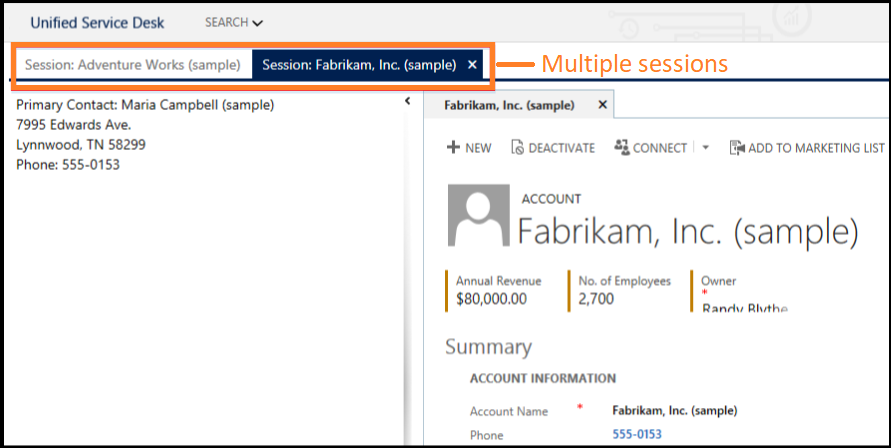This screenshot has width=891, height=448.
Task: Click the Primary Contact: Maria Campbell text
Action: tap(145, 105)
